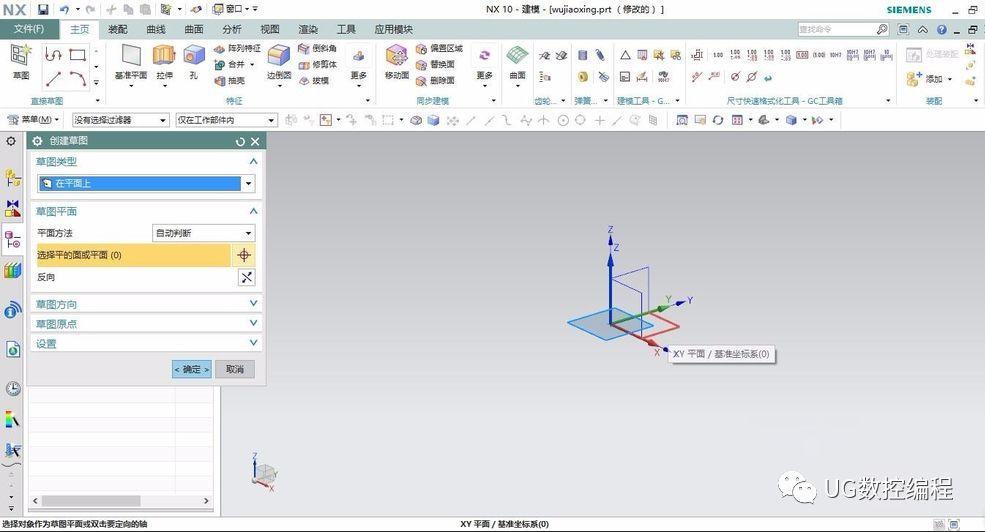This screenshot has width=985, height=532.
Task: Click the 确定 button
Action: pyautogui.click(x=192, y=369)
